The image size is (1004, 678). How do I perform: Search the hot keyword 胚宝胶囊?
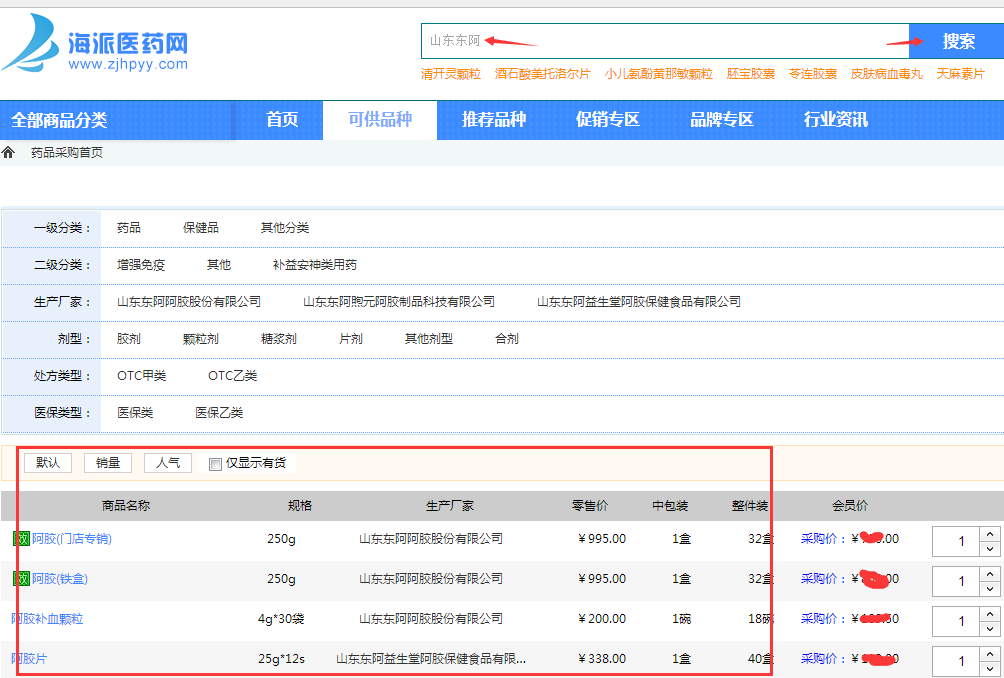(x=750, y=74)
